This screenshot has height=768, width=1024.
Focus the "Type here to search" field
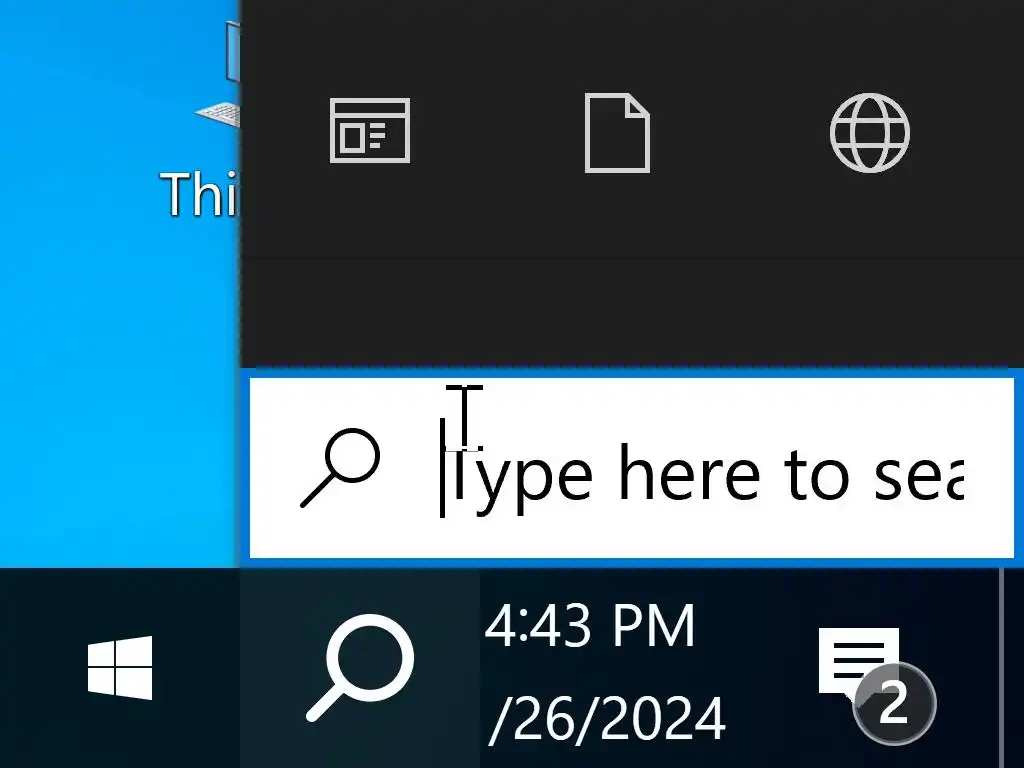point(632,468)
